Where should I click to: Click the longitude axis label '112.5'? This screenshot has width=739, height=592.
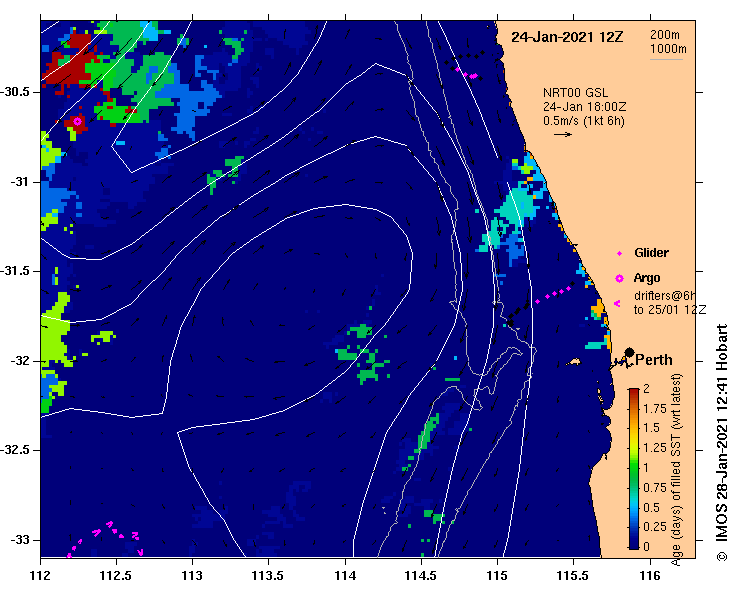116,576
